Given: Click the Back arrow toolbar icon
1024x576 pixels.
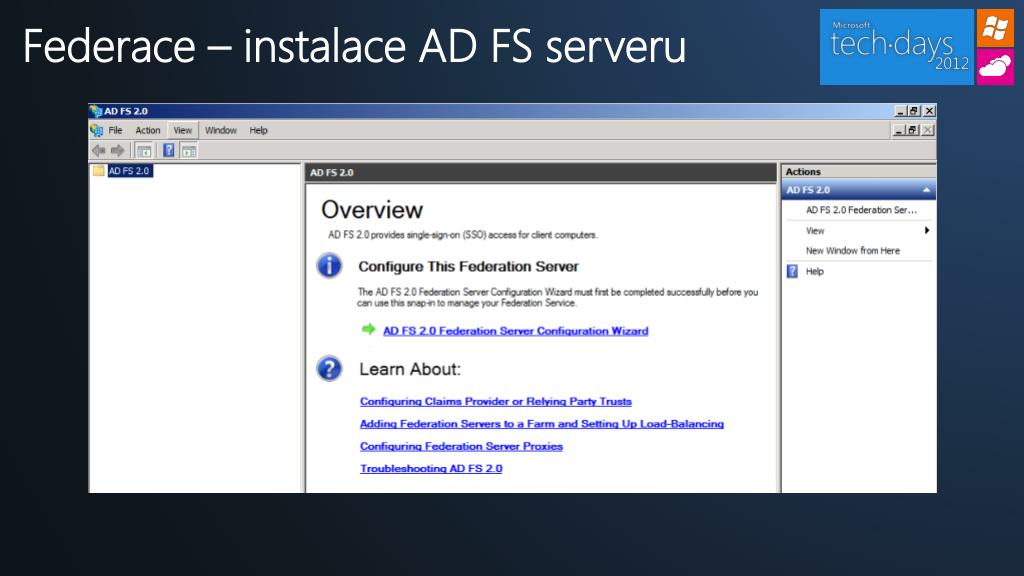Looking at the screenshot, I should coord(99,151).
